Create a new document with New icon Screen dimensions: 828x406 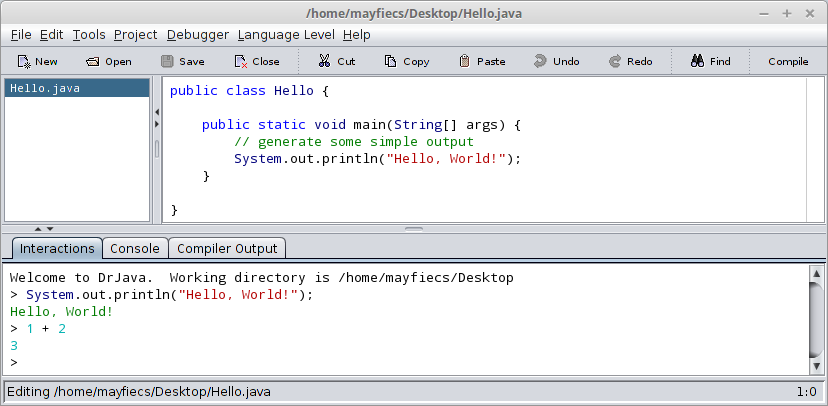coord(37,62)
